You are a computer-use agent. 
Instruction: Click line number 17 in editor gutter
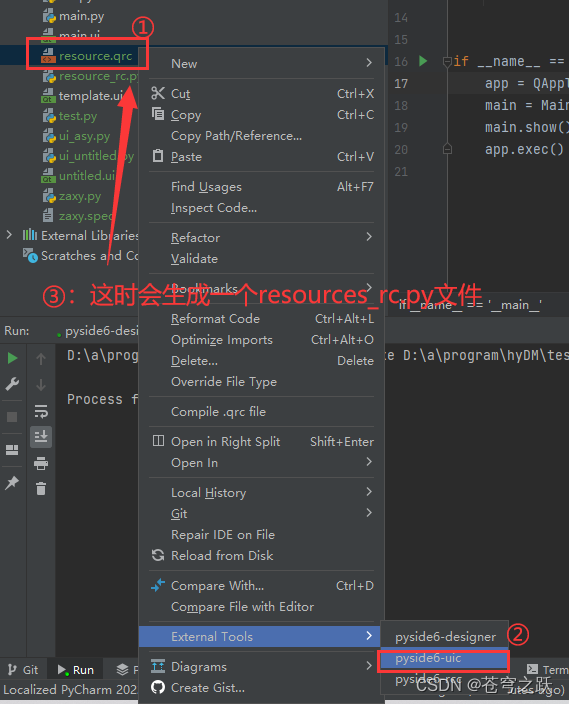(401, 84)
